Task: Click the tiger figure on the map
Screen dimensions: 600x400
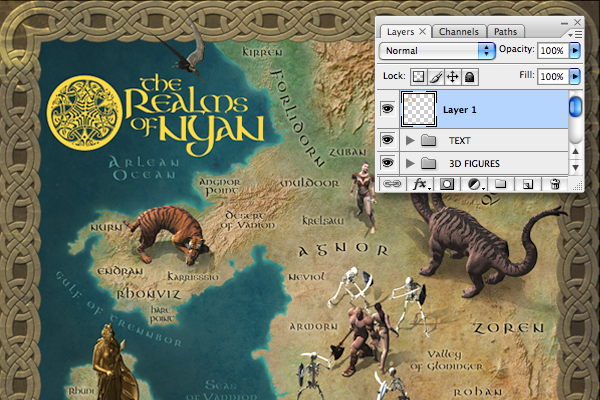Action: coord(166,234)
